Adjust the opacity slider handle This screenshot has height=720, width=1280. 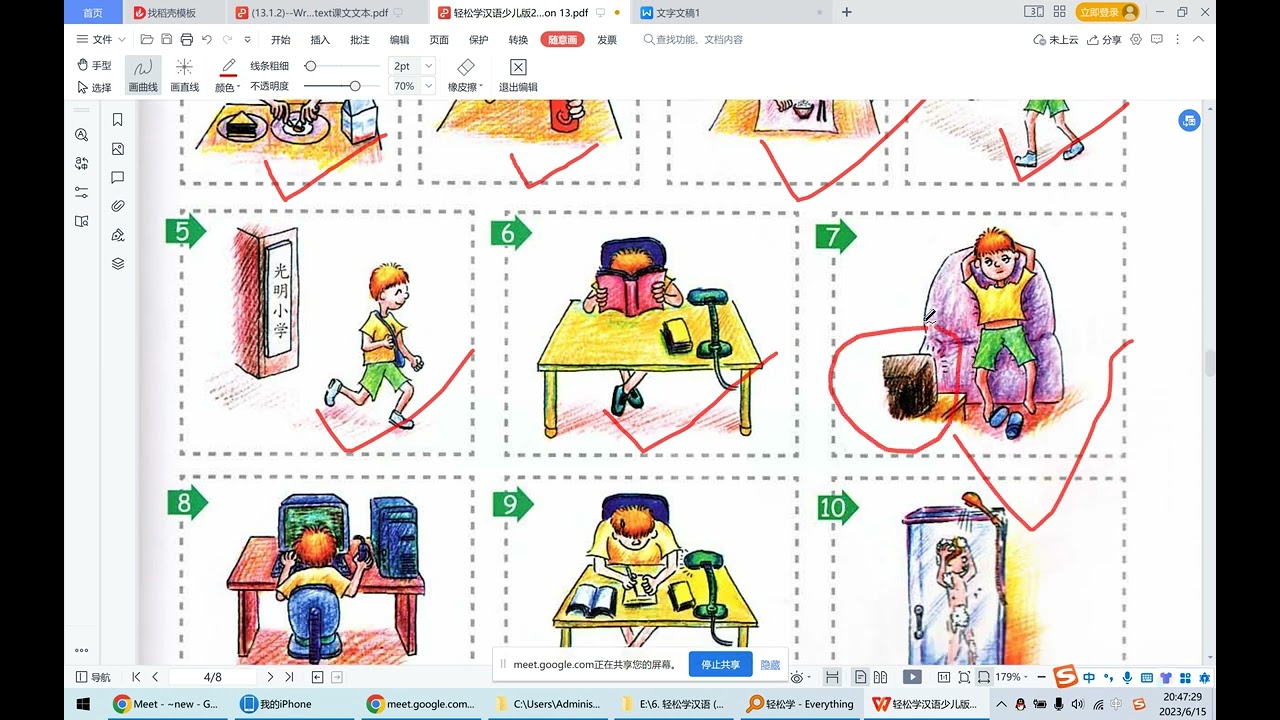355,86
